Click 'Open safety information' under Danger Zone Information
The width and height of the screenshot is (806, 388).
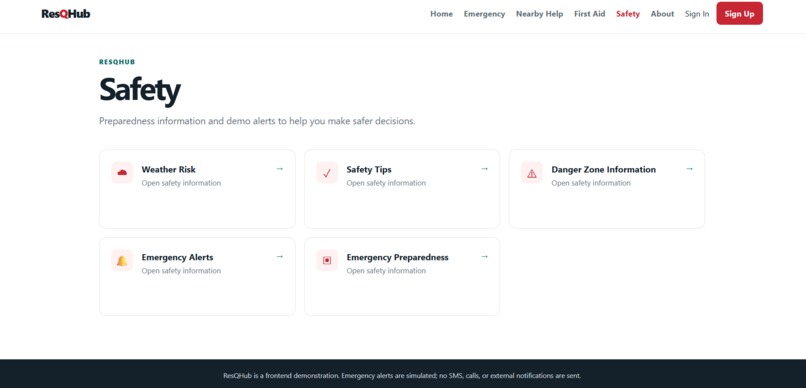click(591, 183)
